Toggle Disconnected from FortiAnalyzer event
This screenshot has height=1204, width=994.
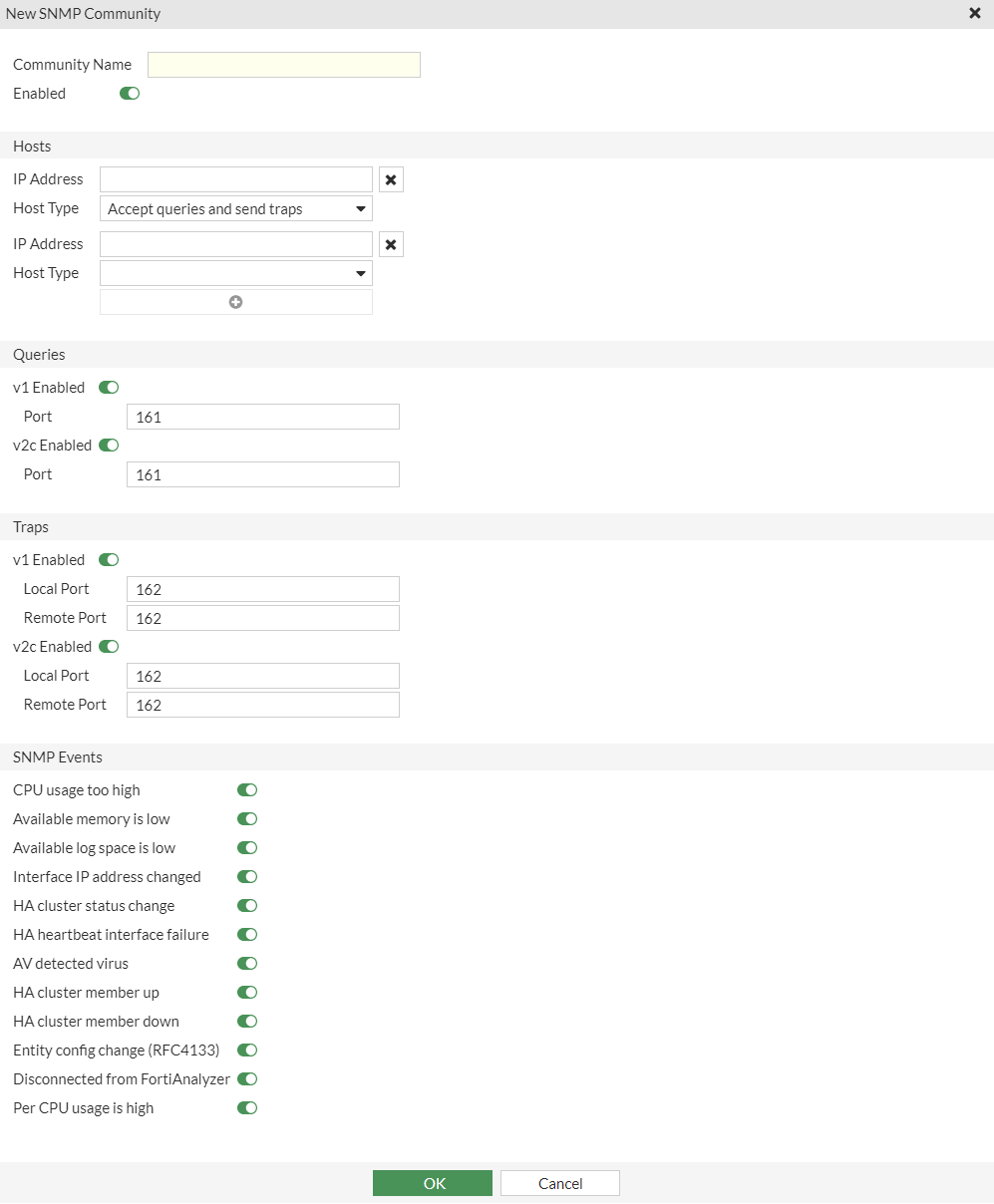tap(247, 1079)
